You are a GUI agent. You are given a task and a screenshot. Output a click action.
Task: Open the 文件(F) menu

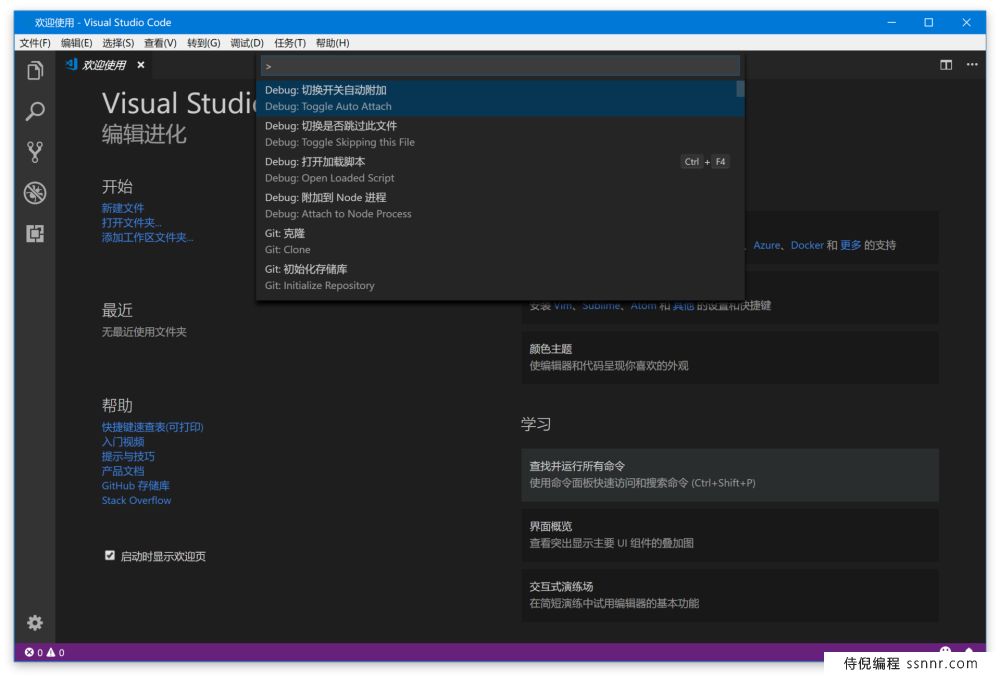click(x=34, y=43)
